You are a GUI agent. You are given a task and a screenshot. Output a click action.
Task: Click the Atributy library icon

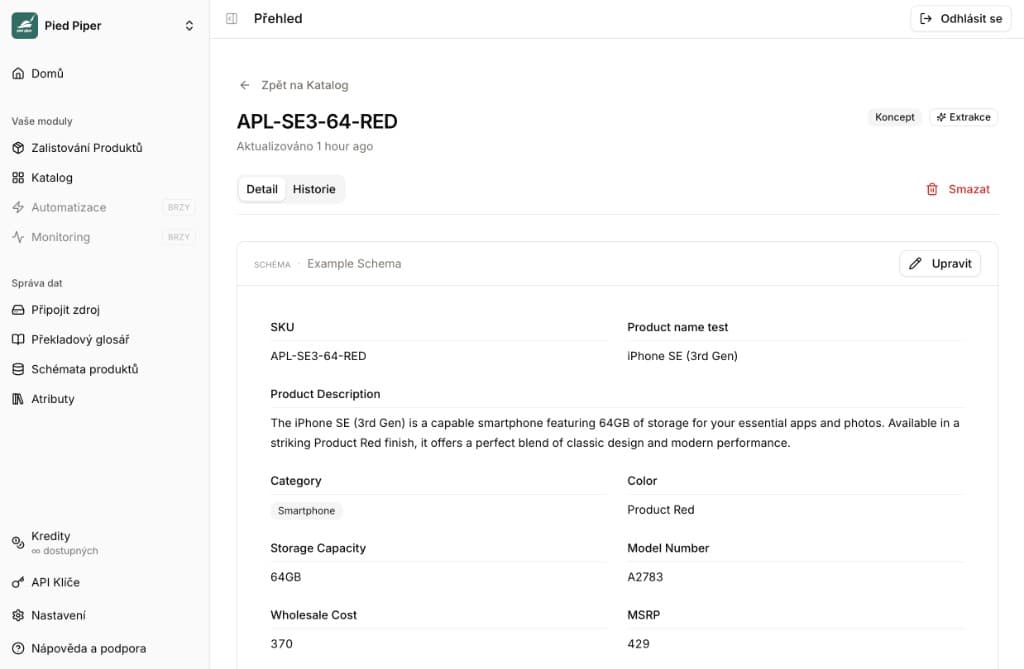18,399
